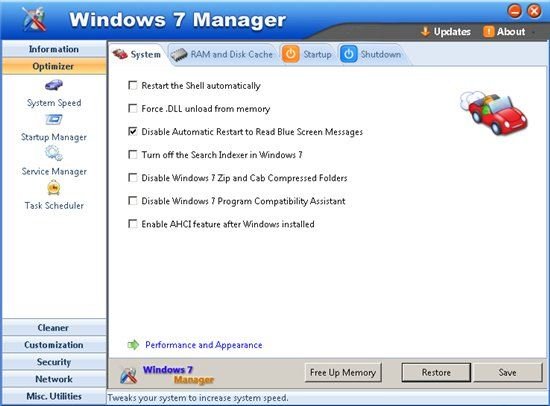
Task: Click the RAM chip icon on tab
Action: pyautogui.click(x=179, y=54)
